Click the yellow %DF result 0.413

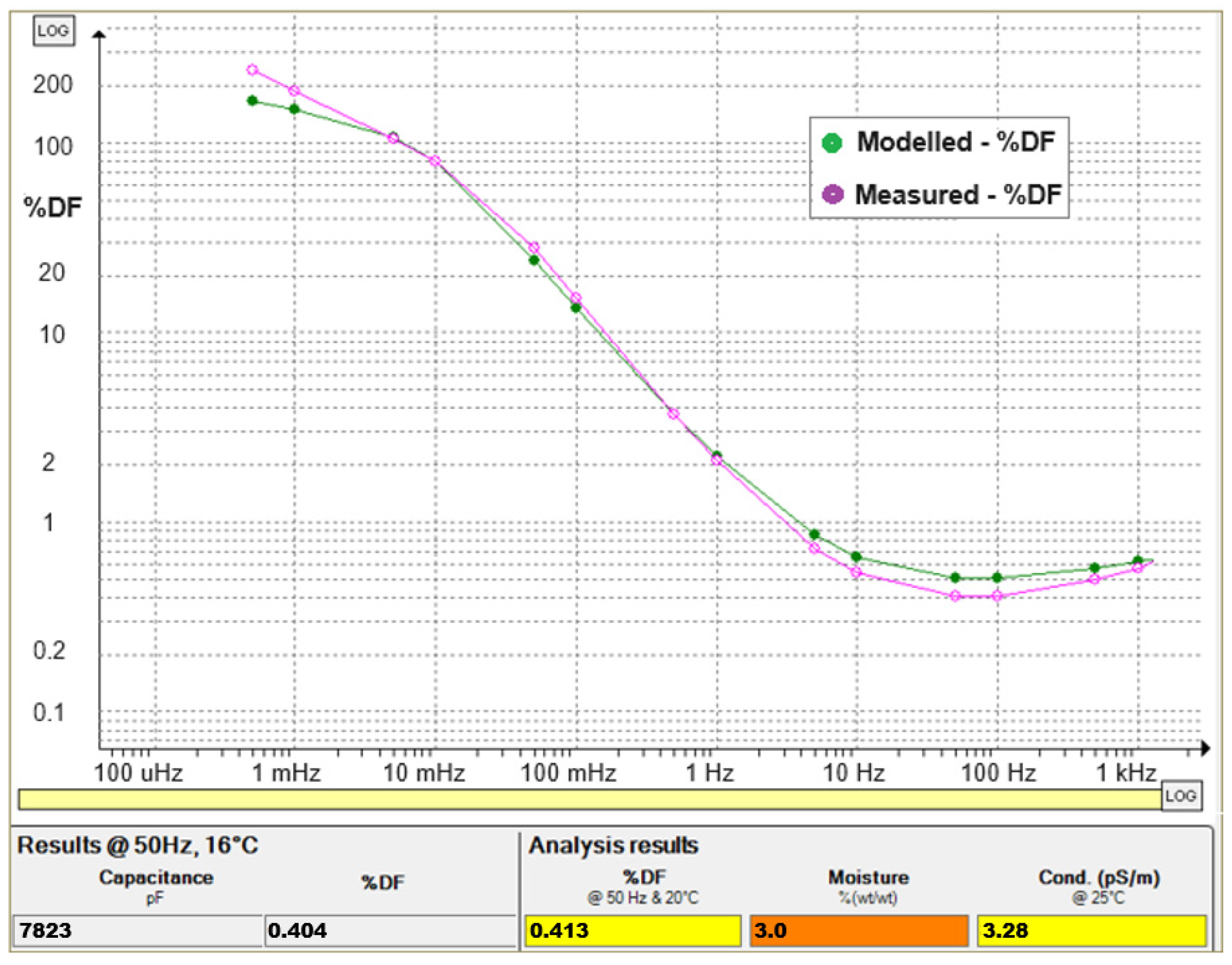point(632,931)
